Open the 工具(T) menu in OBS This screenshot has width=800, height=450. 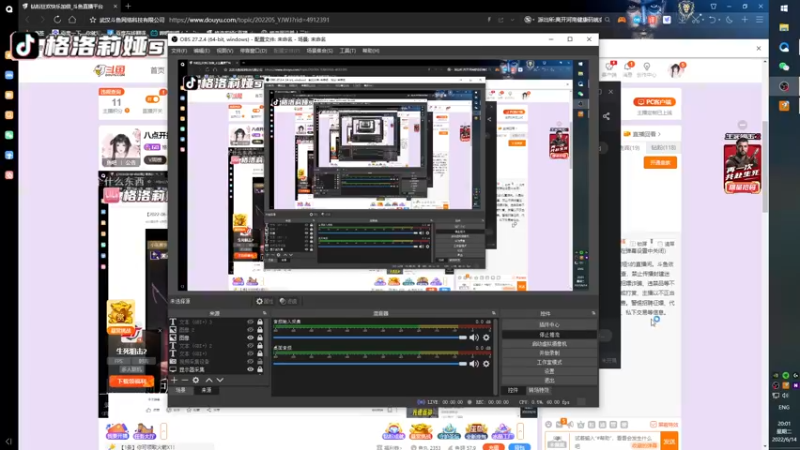click(347, 51)
